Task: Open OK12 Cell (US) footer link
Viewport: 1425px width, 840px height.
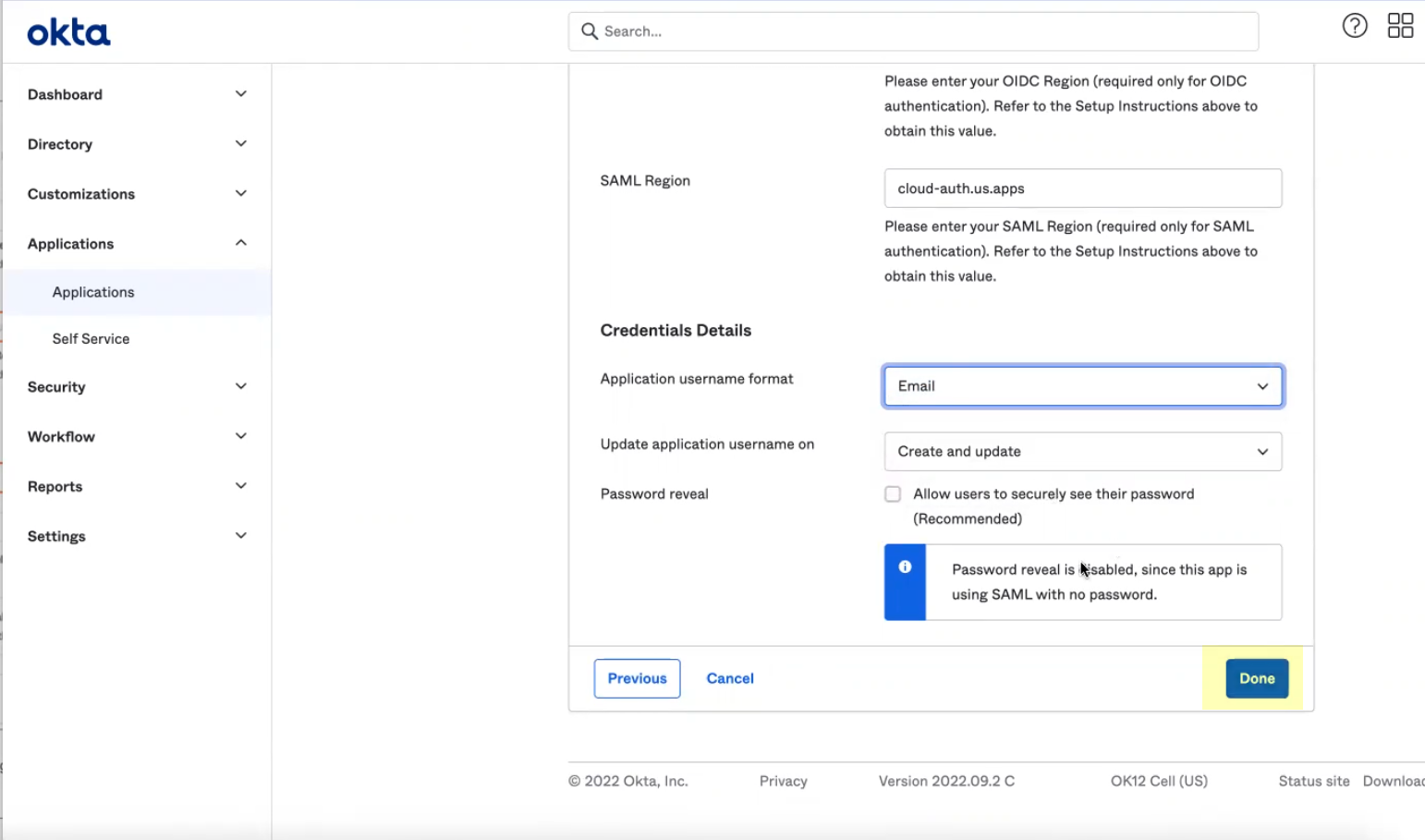Action: (x=1159, y=781)
